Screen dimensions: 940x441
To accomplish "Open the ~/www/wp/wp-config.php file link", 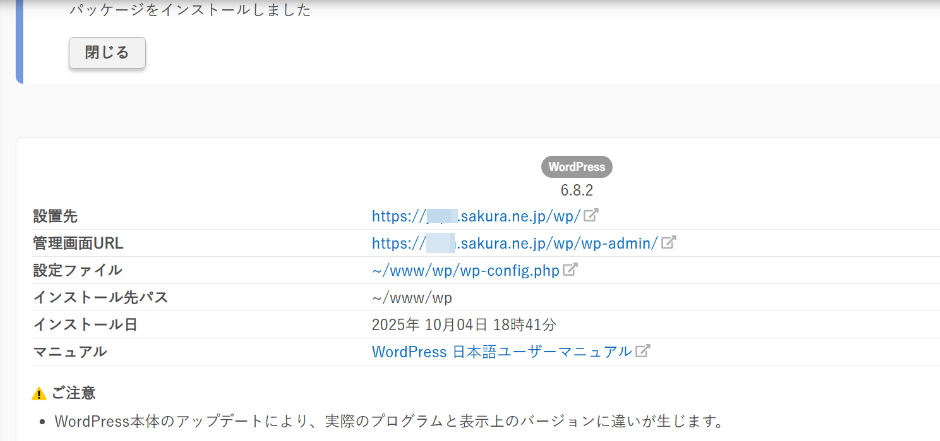I will coord(465,270).
